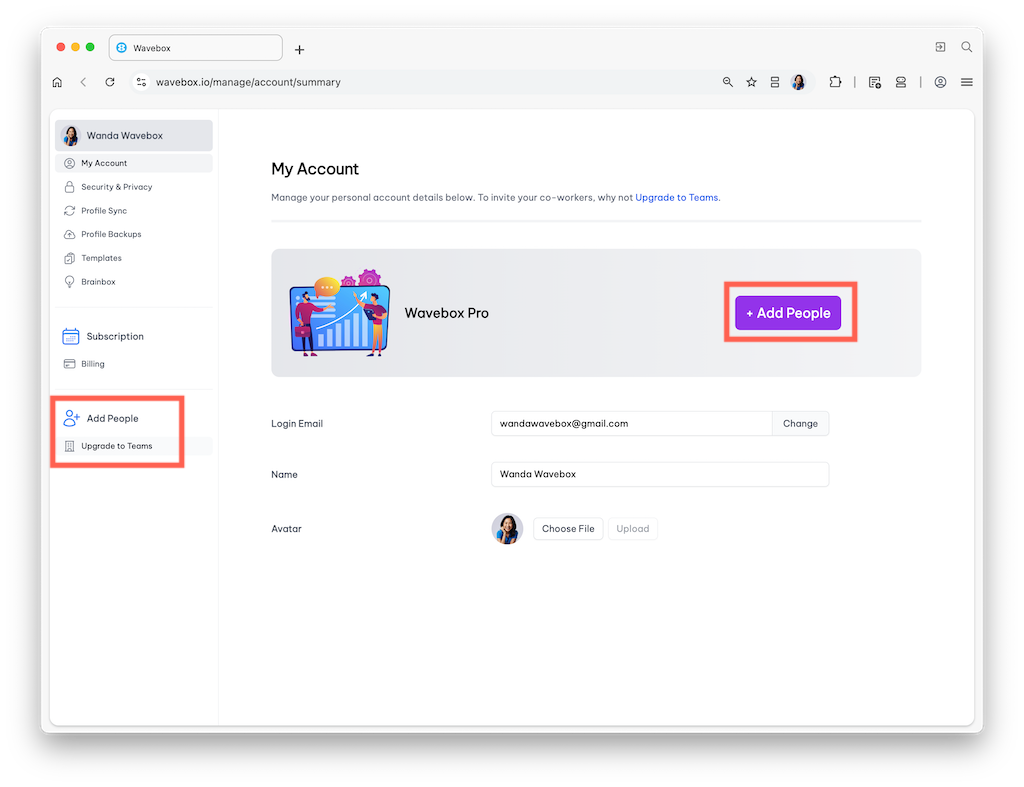Go back using the back arrow
This screenshot has height=787, width=1024.
[83, 82]
